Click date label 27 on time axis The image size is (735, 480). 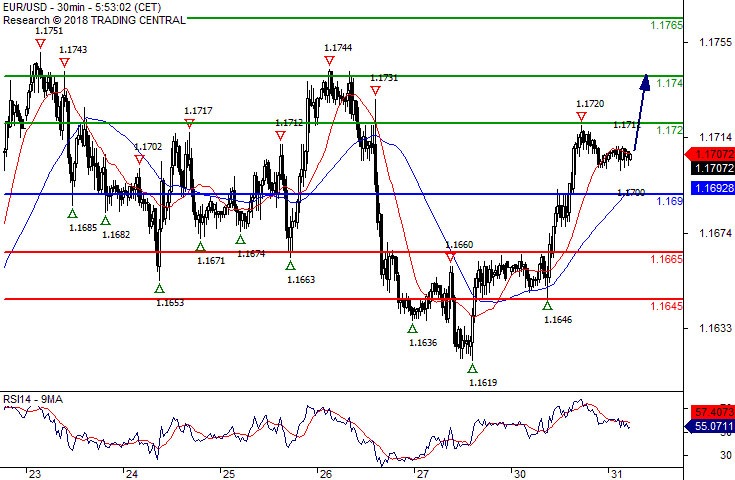(423, 474)
